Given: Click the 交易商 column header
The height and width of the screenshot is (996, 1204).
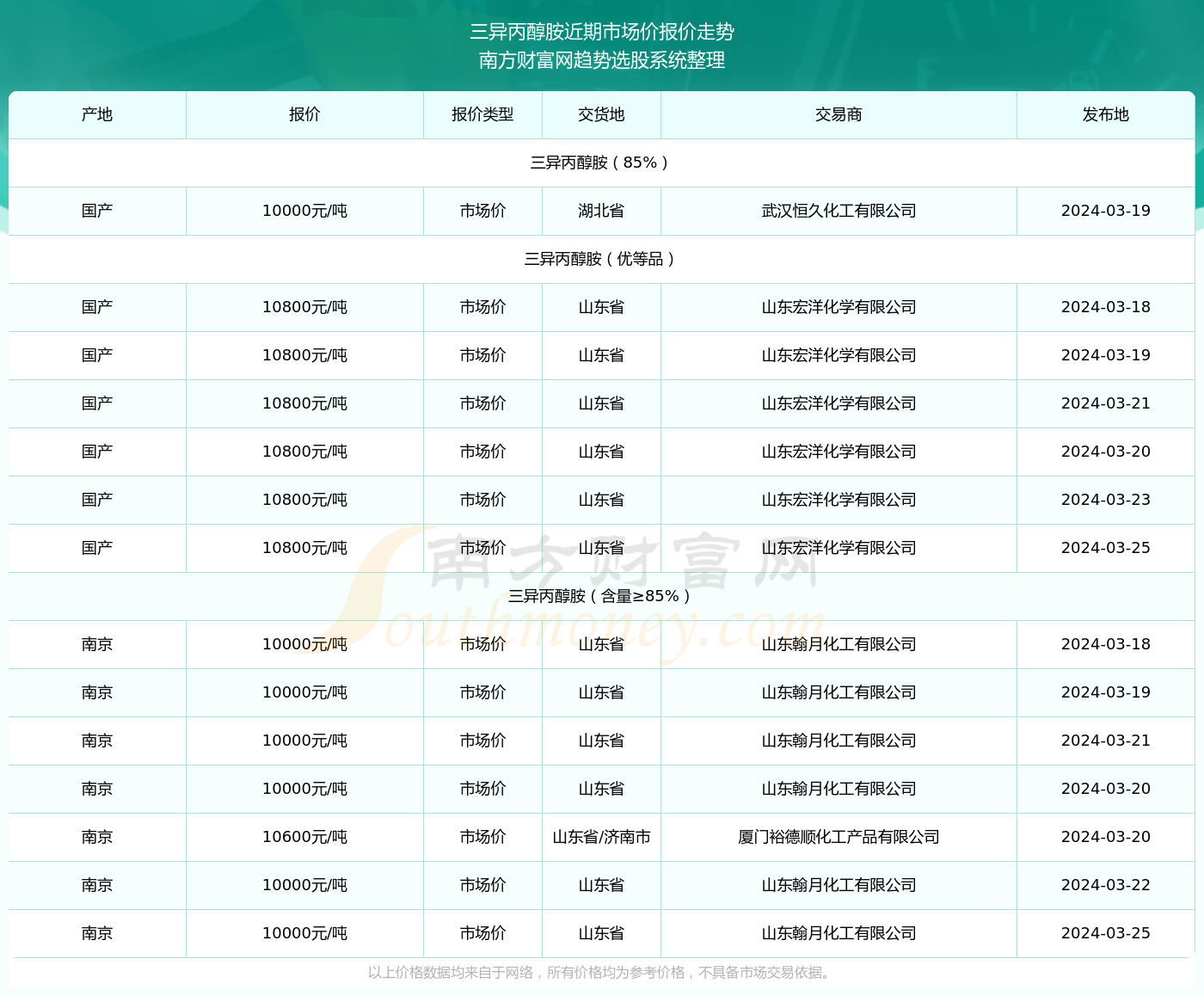Looking at the screenshot, I should tap(838, 114).
